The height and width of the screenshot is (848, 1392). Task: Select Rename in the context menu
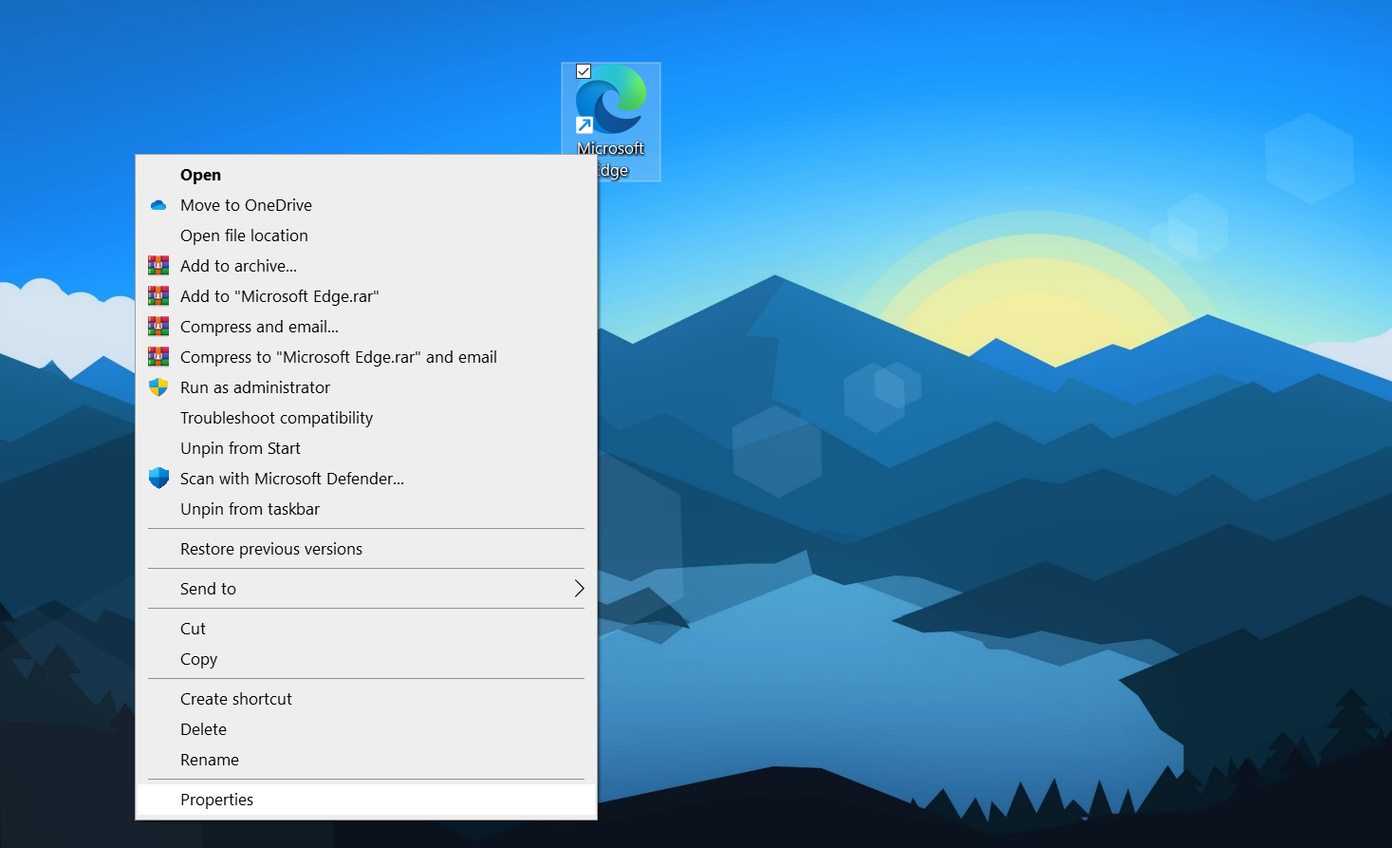209,760
